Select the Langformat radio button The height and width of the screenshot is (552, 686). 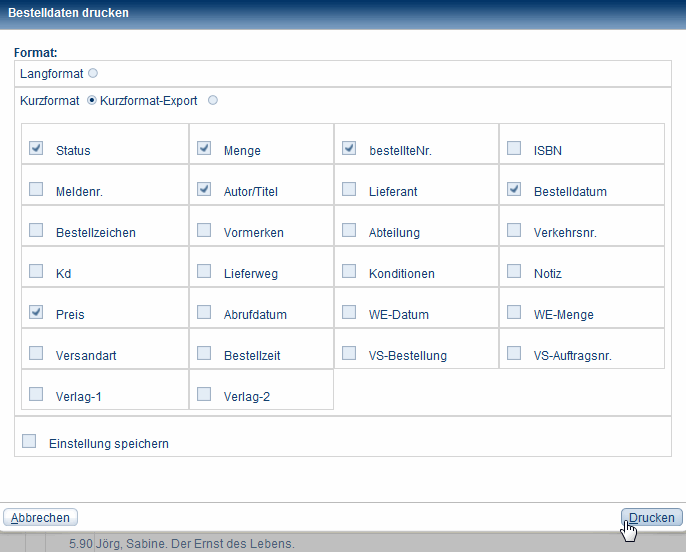(x=93, y=73)
